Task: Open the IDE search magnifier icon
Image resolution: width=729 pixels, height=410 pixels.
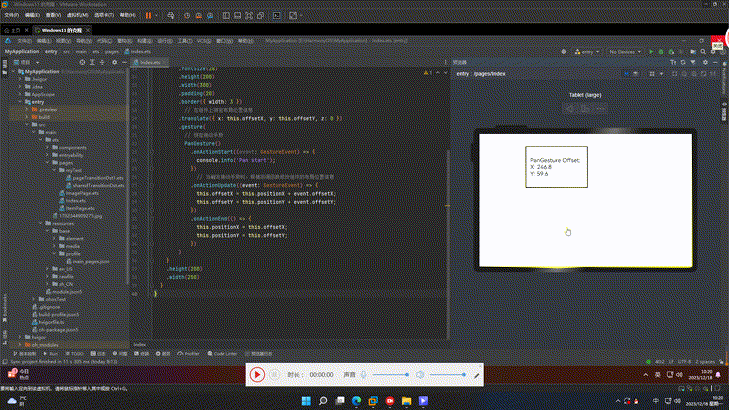Action: pyautogui.click(x=703, y=52)
